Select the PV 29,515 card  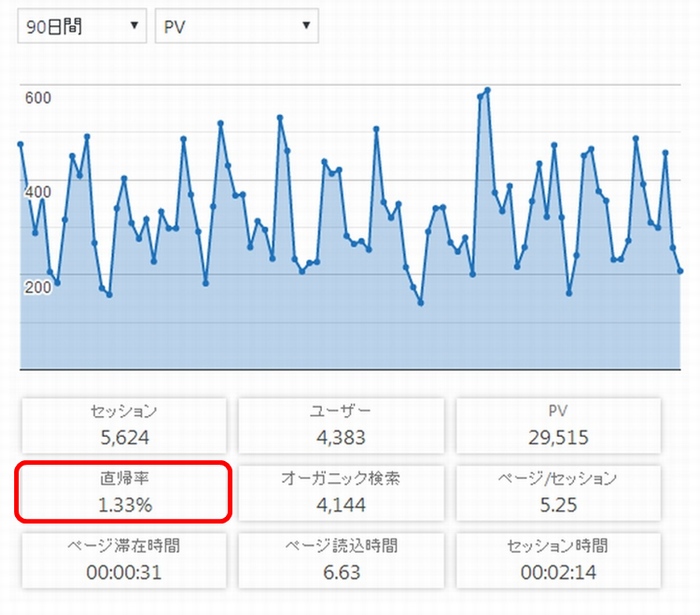(x=558, y=426)
